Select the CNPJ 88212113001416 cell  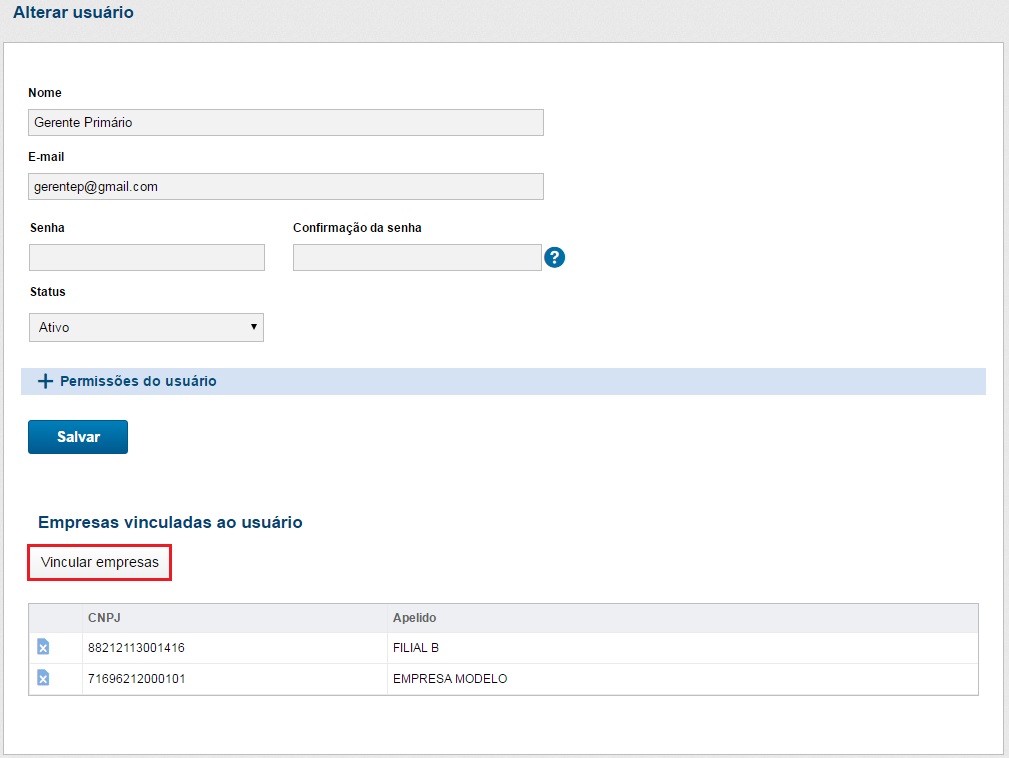(x=136, y=648)
